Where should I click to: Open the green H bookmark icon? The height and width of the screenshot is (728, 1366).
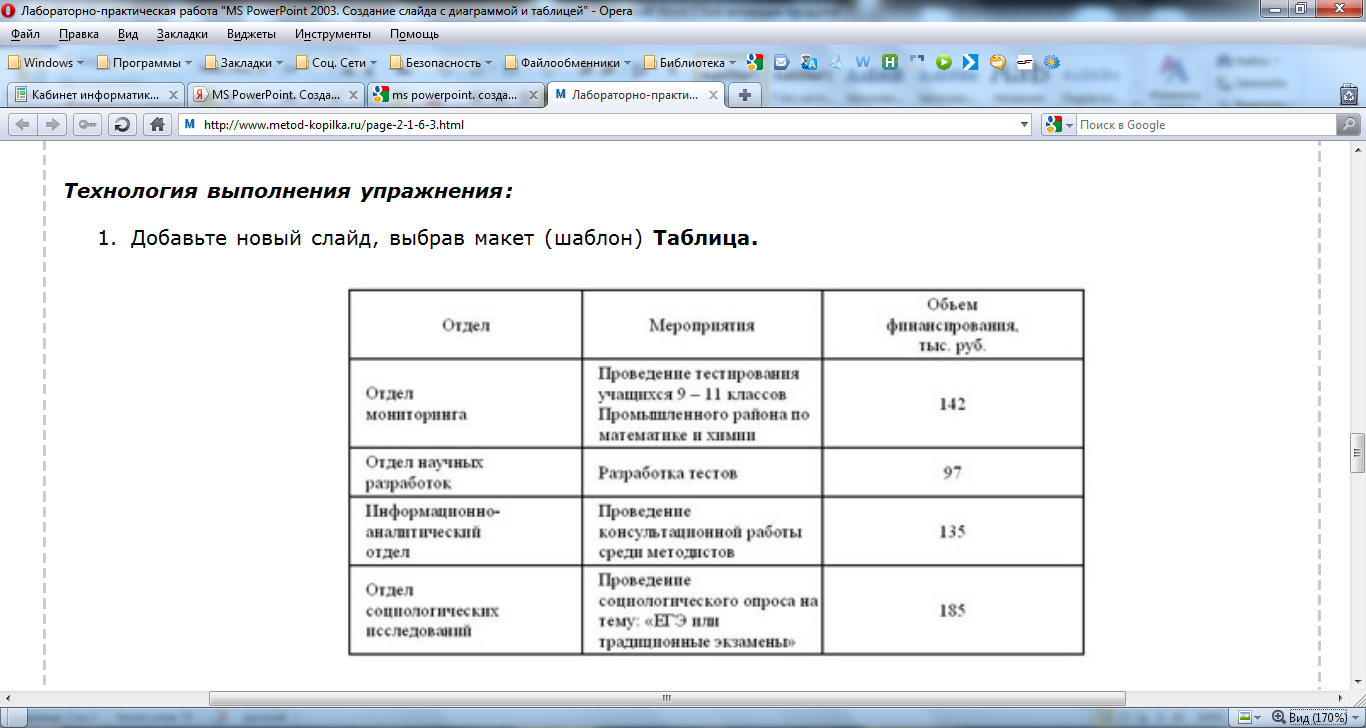[890, 62]
